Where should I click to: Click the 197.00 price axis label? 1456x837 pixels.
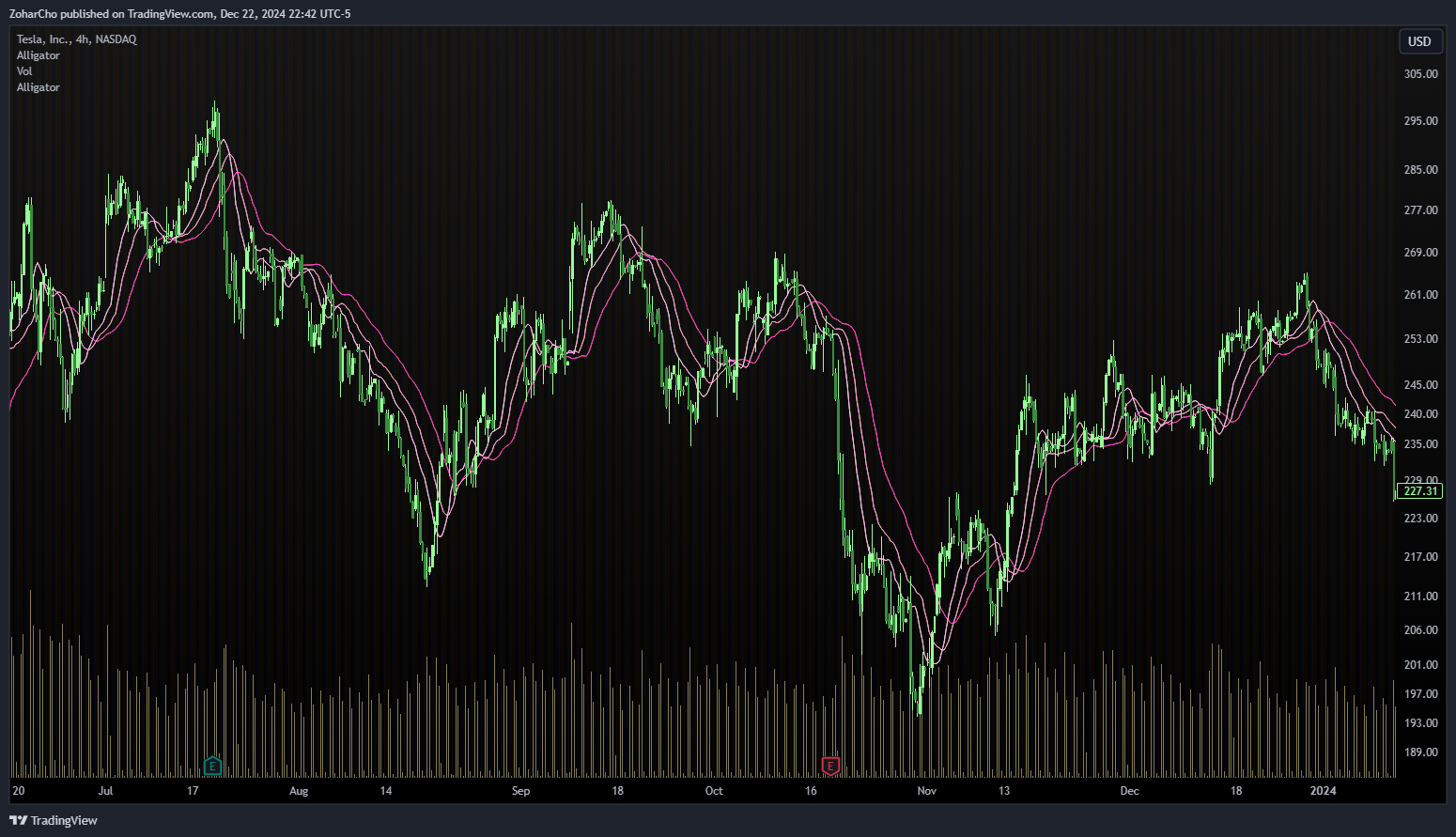coord(1420,694)
